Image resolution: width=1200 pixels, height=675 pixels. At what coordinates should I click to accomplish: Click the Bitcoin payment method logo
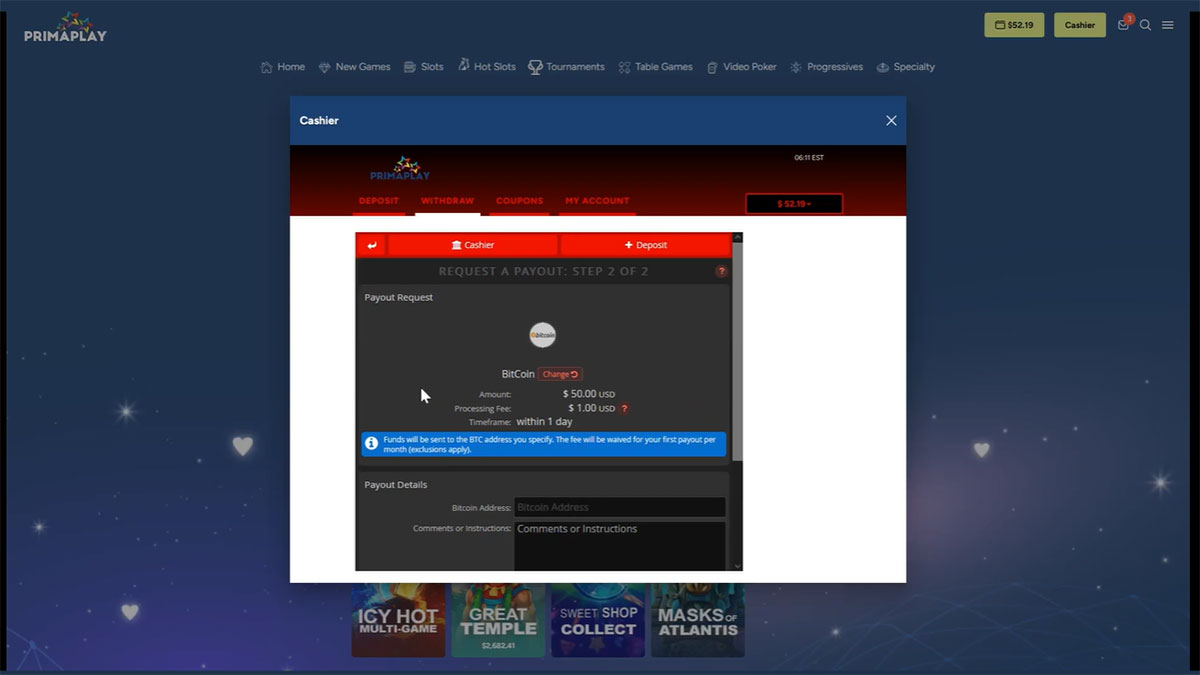point(542,335)
